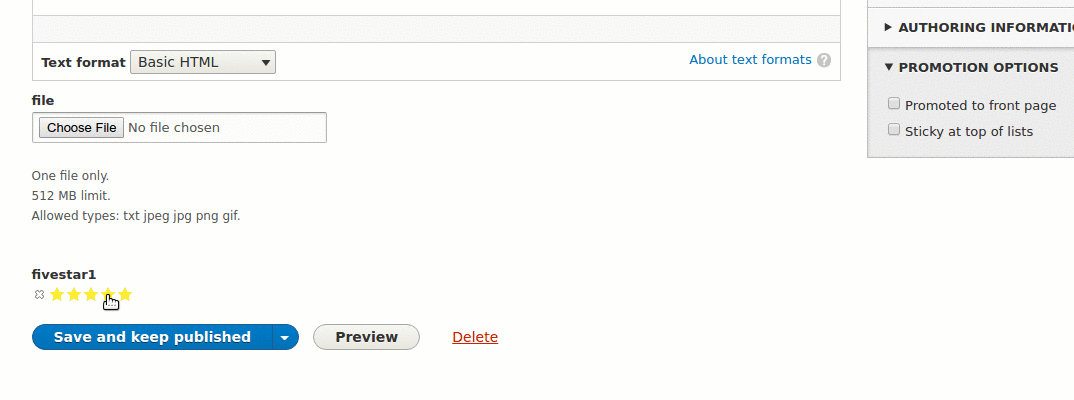This screenshot has height=400, width=1074.
Task: Collapse the Promotion Options section
Action: [971, 67]
